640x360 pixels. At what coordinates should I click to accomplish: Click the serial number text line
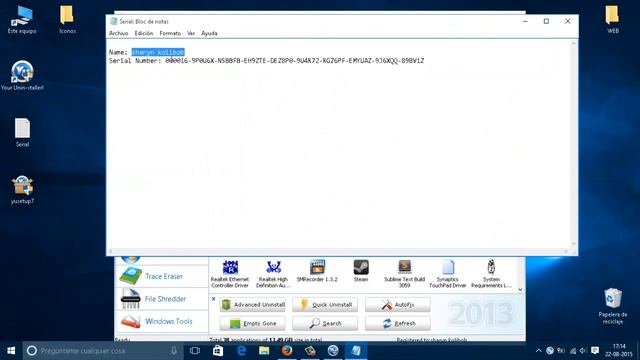click(266, 61)
